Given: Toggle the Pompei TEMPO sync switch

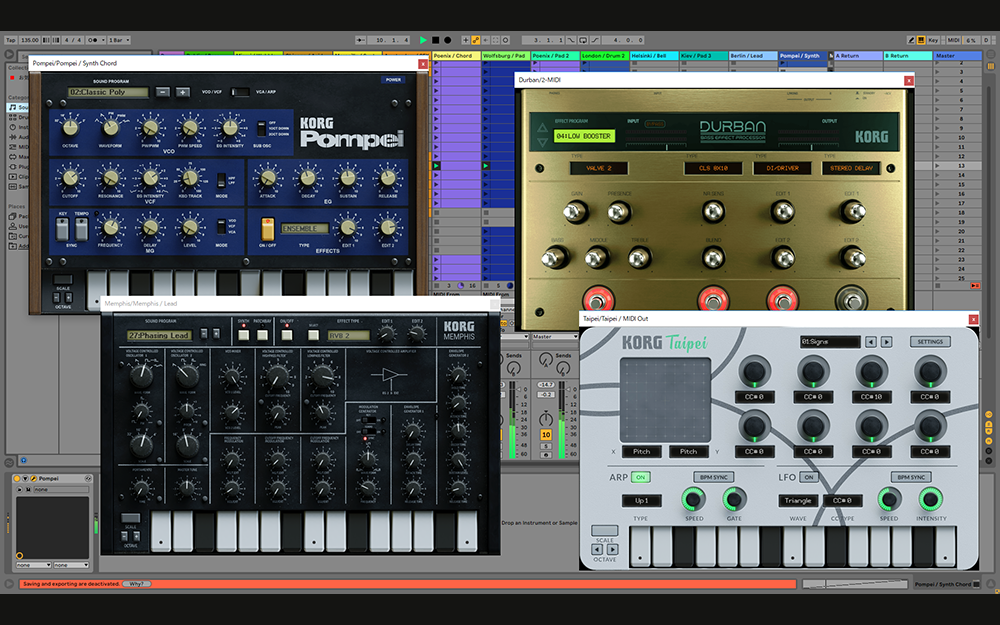Looking at the screenshot, I should coord(82,229).
